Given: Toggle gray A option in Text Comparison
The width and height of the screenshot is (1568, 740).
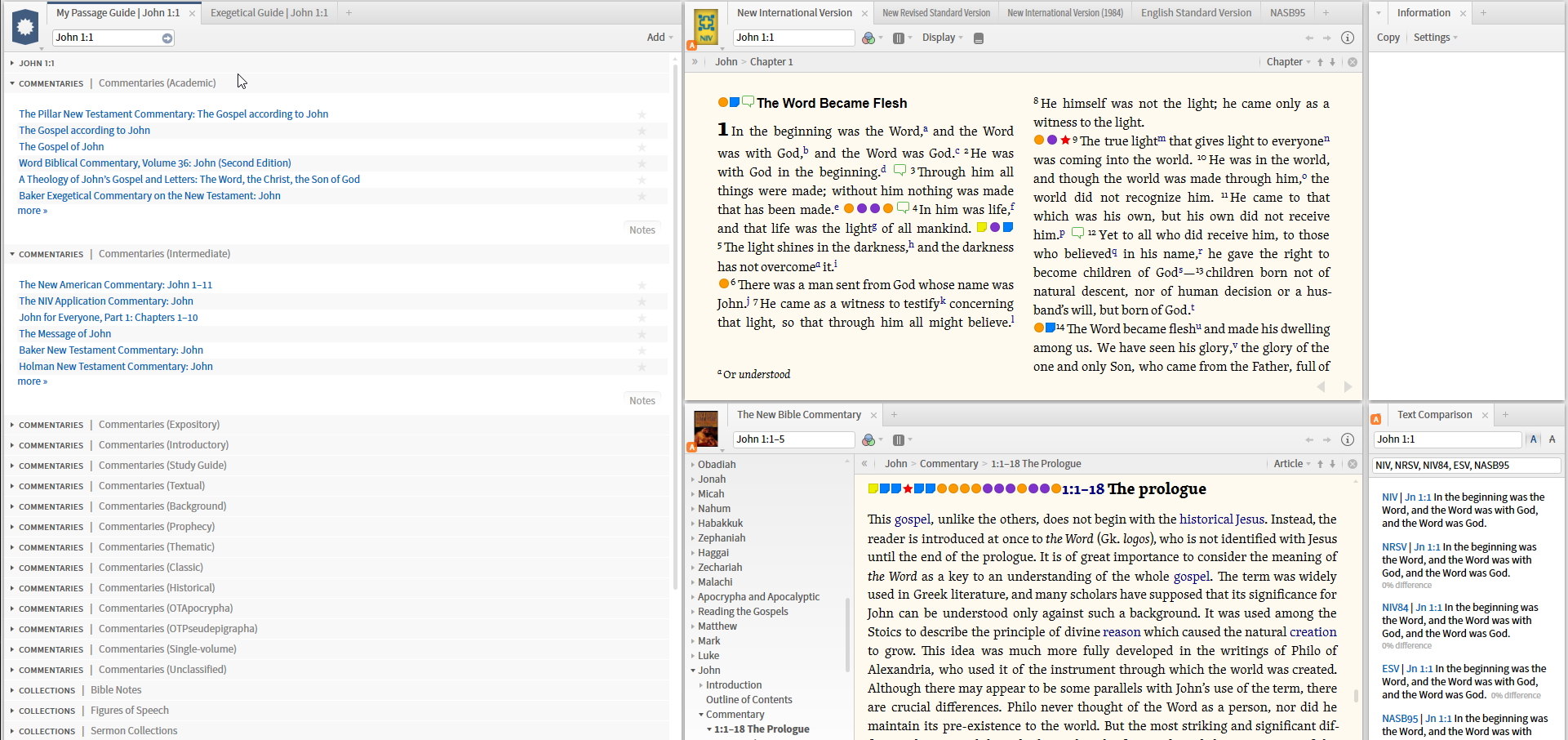Looking at the screenshot, I should tap(1552, 439).
